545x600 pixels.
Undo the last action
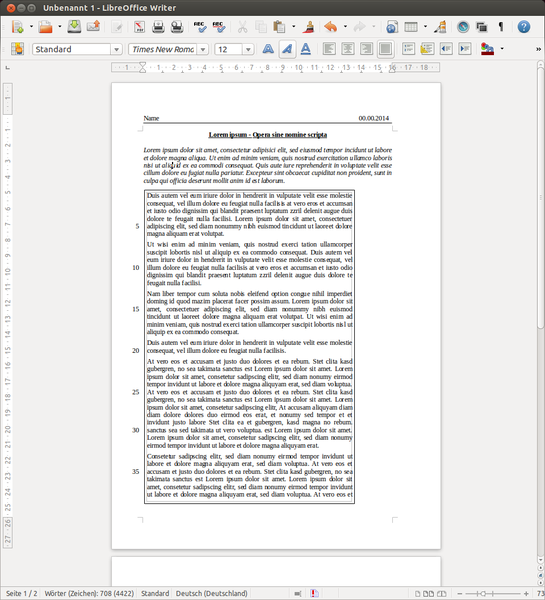click(331, 27)
